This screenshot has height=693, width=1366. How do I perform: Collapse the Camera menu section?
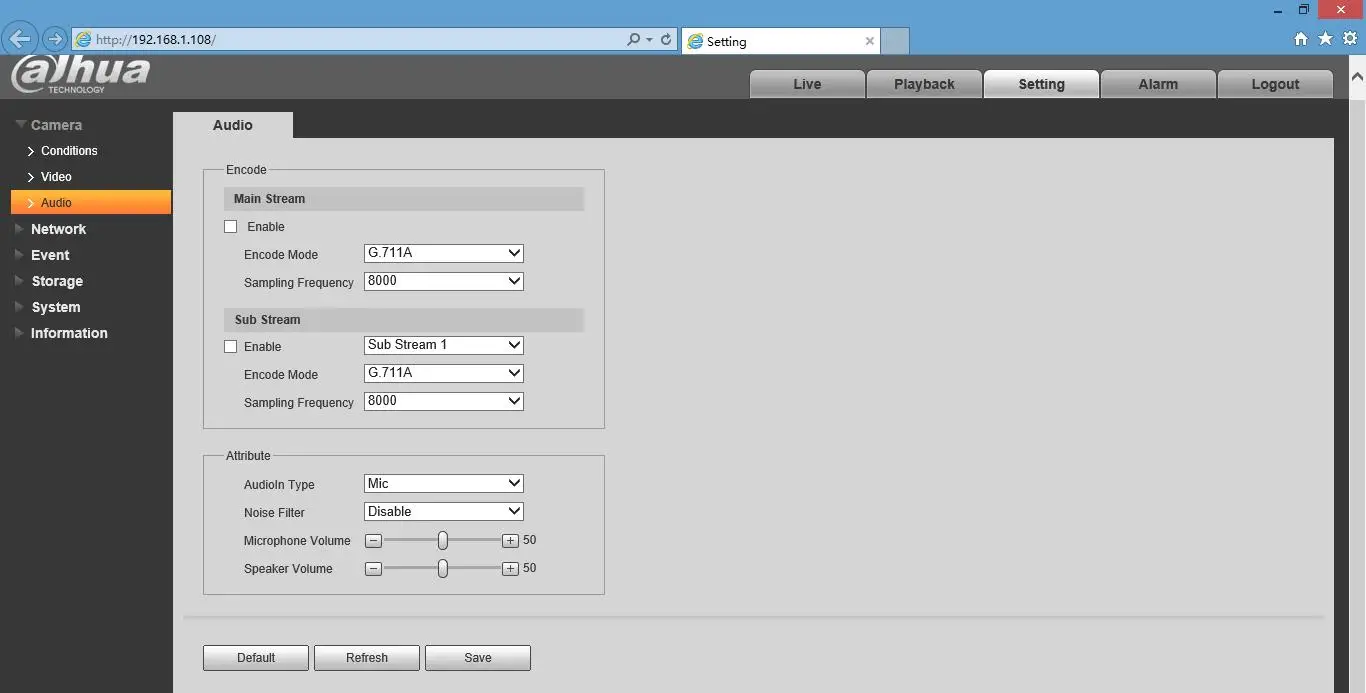tap(56, 125)
